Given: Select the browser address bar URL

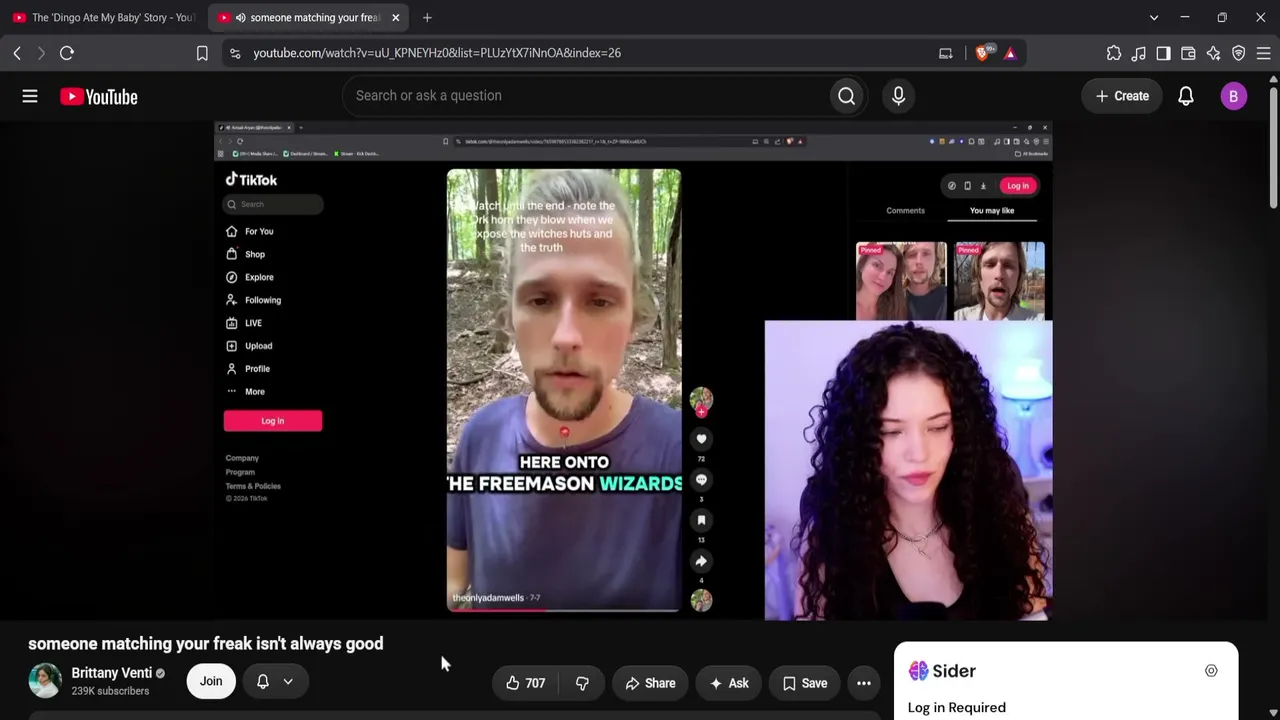Looking at the screenshot, I should 437,53.
